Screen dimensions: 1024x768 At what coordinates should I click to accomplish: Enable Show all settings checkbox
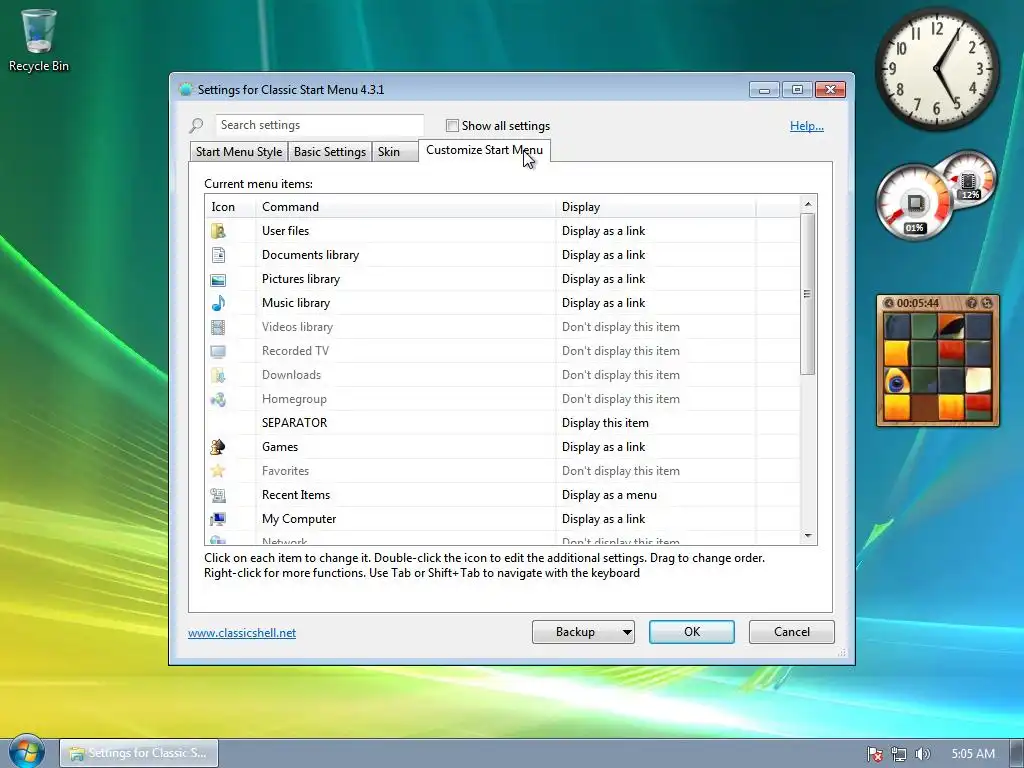coord(452,125)
